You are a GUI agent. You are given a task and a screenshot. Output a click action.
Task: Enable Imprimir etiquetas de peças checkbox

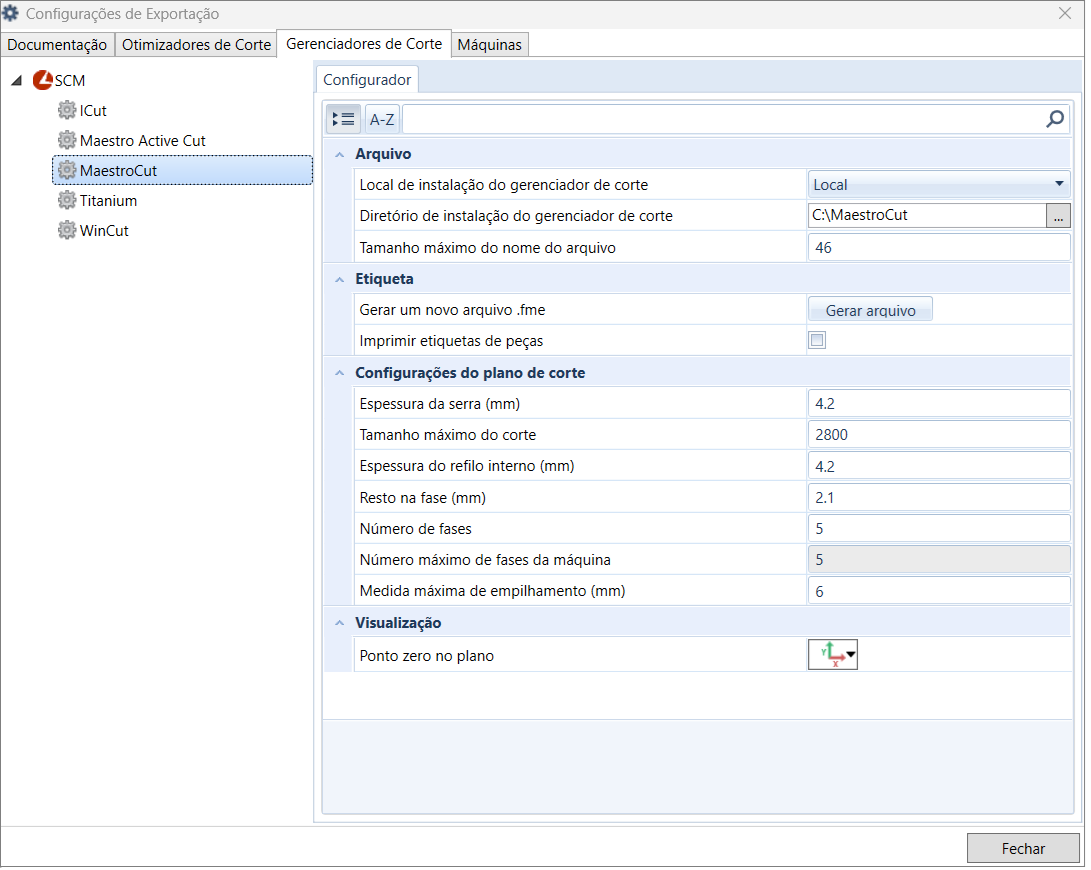pyautogui.click(x=817, y=340)
